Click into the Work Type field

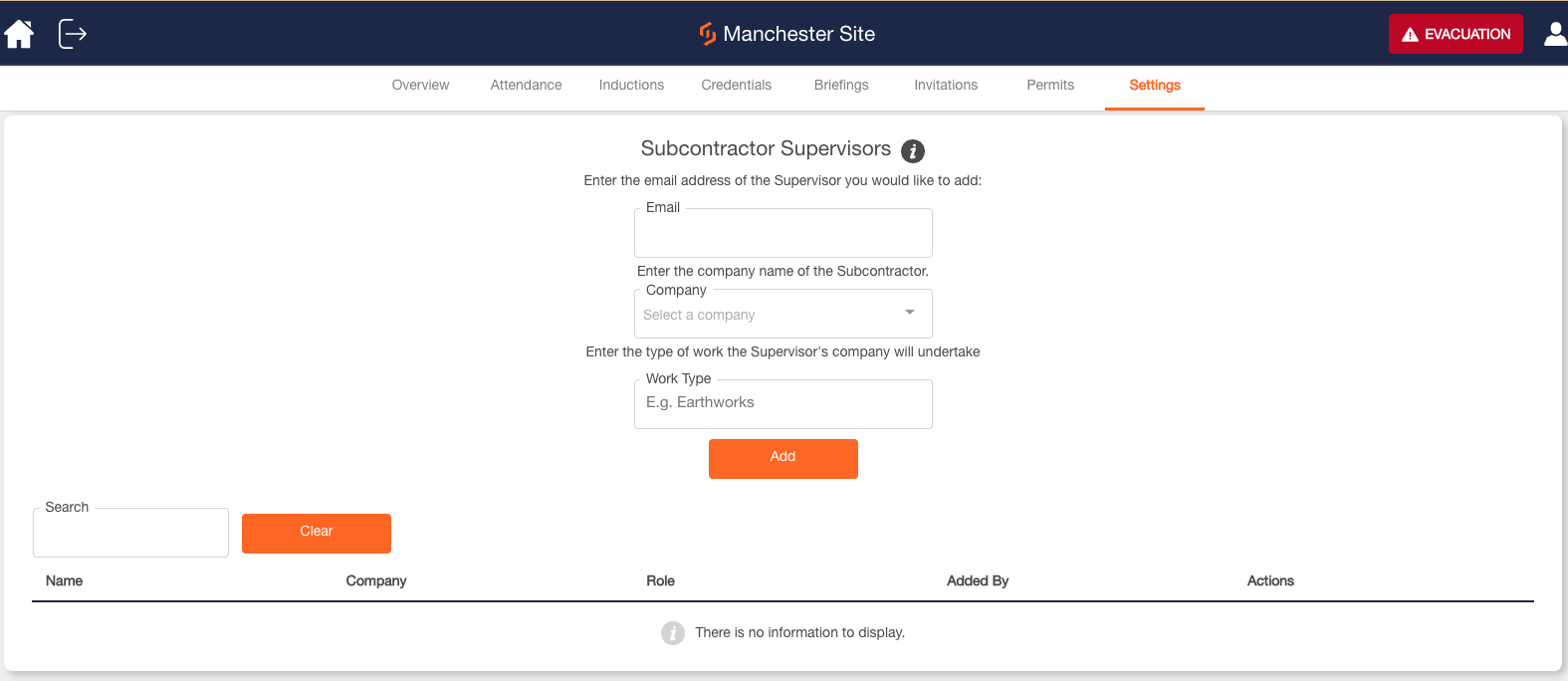pyautogui.click(x=784, y=403)
